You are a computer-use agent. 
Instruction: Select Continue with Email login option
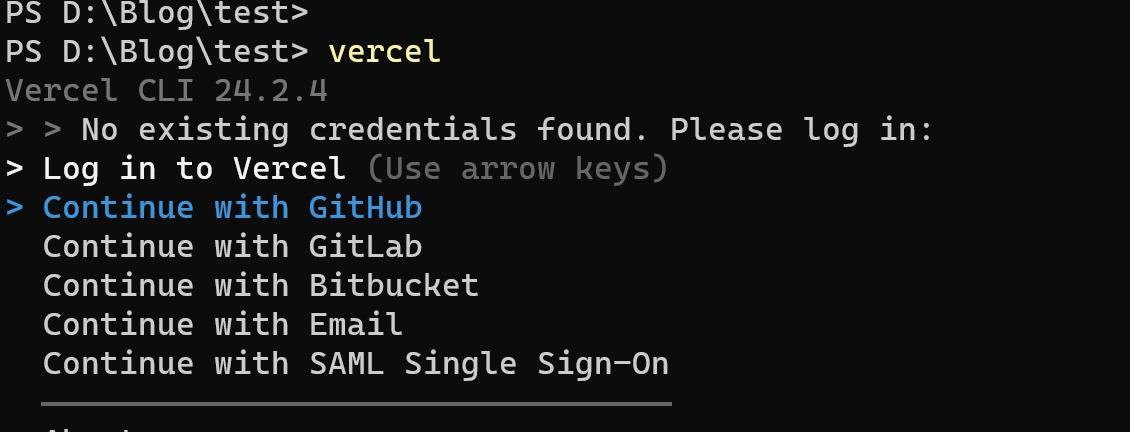pyautogui.click(x=223, y=325)
